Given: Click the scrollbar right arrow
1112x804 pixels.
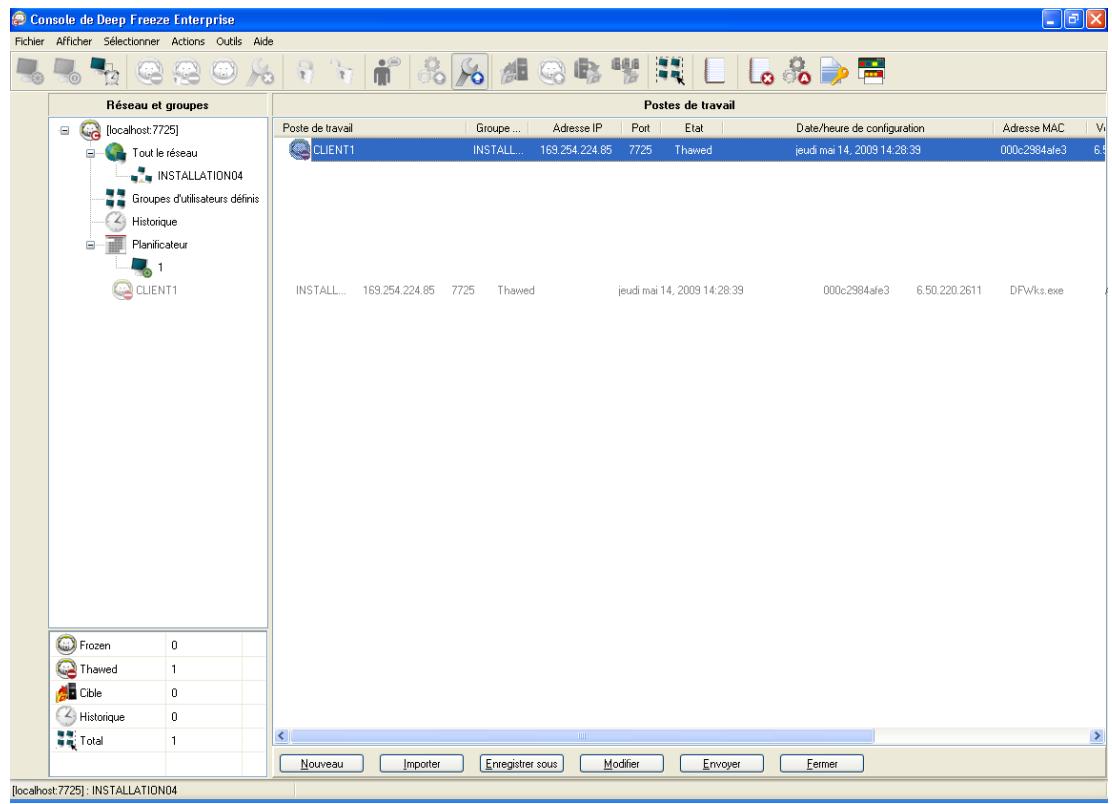Looking at the screenshot, I should click(1096, 736).
